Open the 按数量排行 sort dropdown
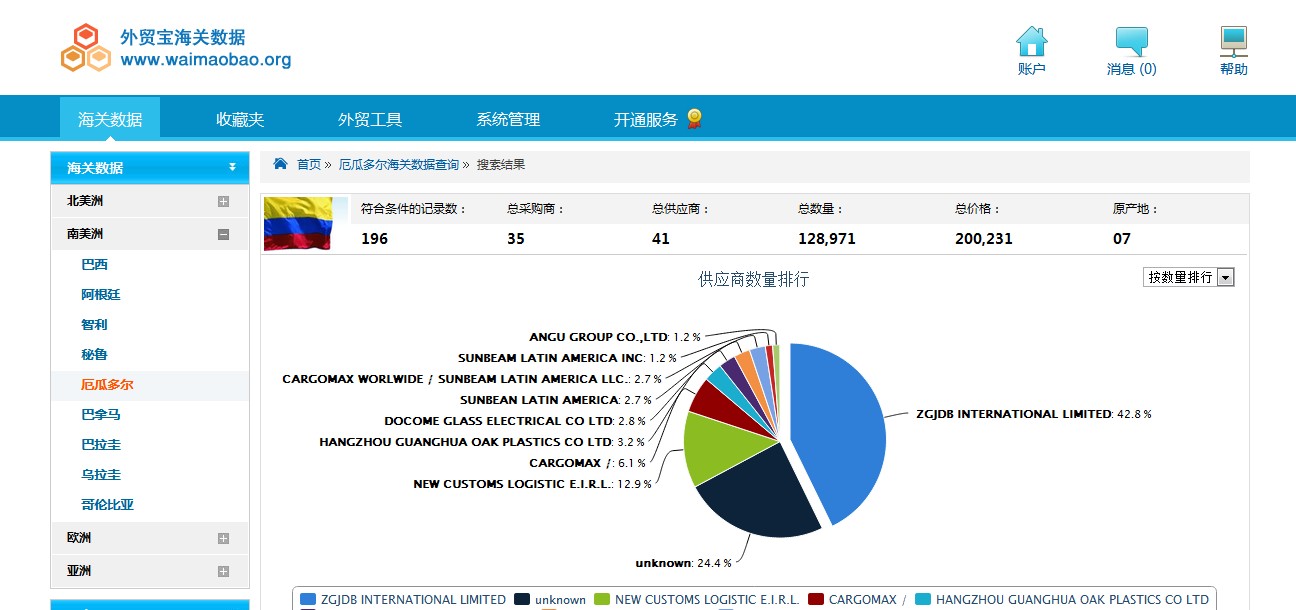 point(1189,277)
